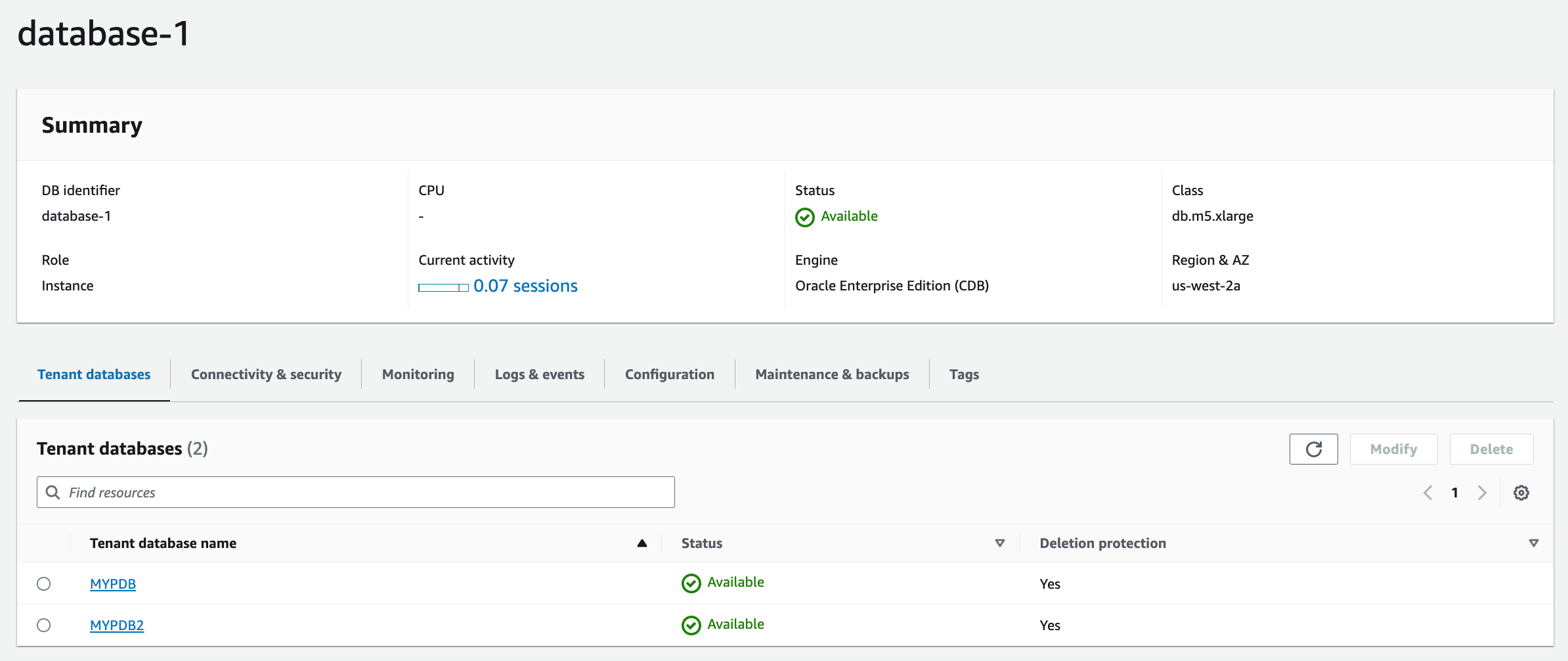The width and height of the screenshot is (1568, 661).
Task: Click the summary Status available checkmark icon
Action: 804,217
